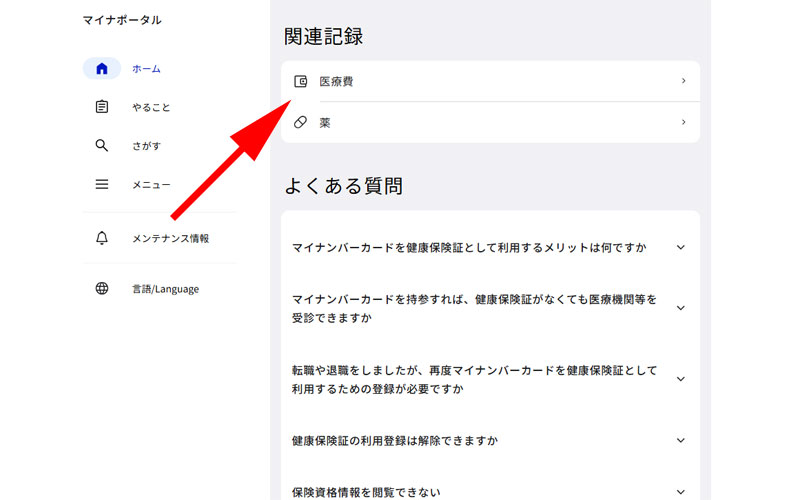Screen dimensions: 800x500
Task: Expand chevron for 医療機関等を受診できますか question
Action: [x=681, y=308]
